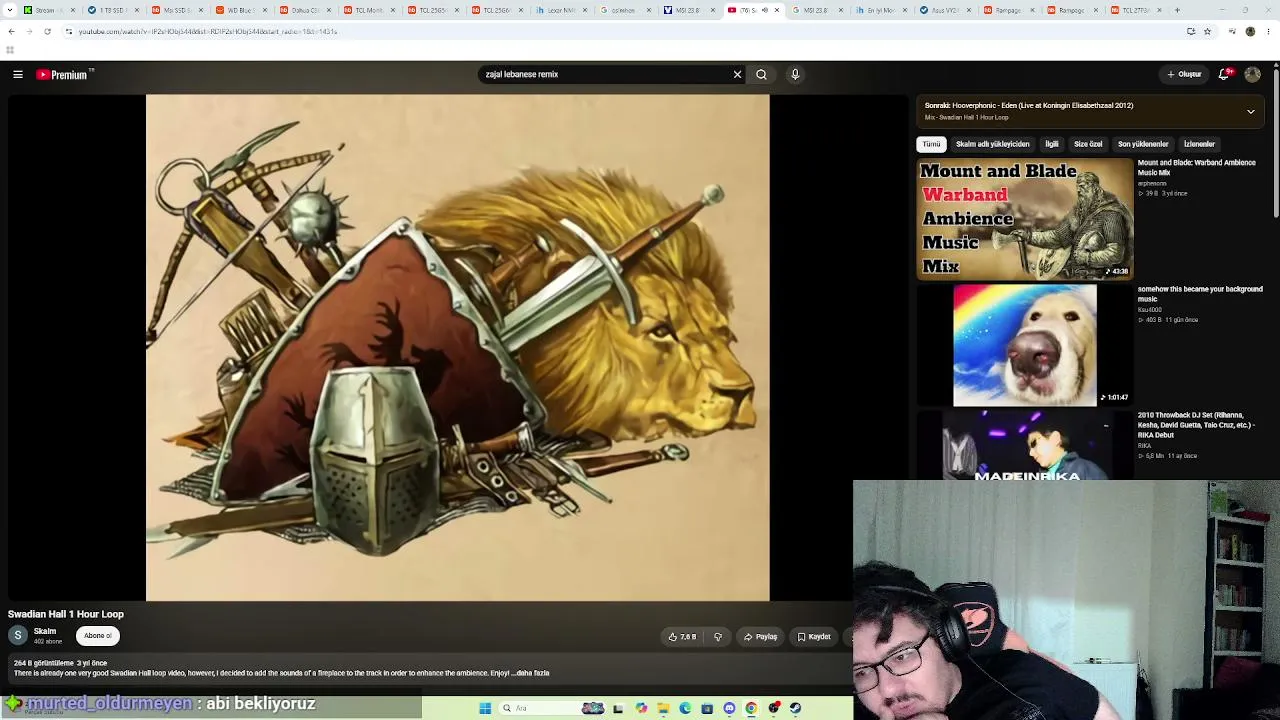Open 'somehow this became your background music' title
1280x720 pixels.
click(1200, 294)
